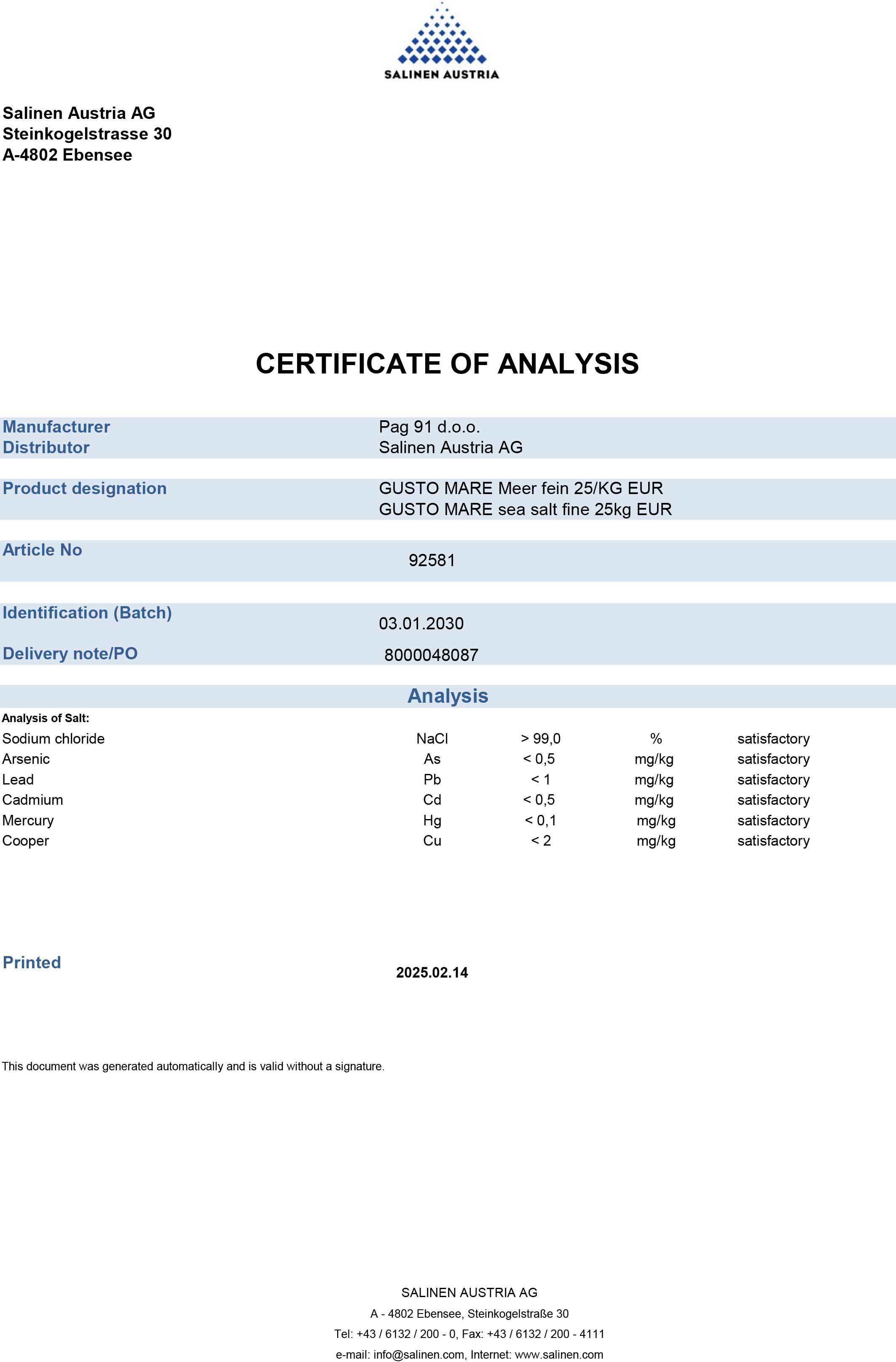This screenshot has width=896, height=1362.
Task: Select the Lead limit value < 1
Action: 540,779
